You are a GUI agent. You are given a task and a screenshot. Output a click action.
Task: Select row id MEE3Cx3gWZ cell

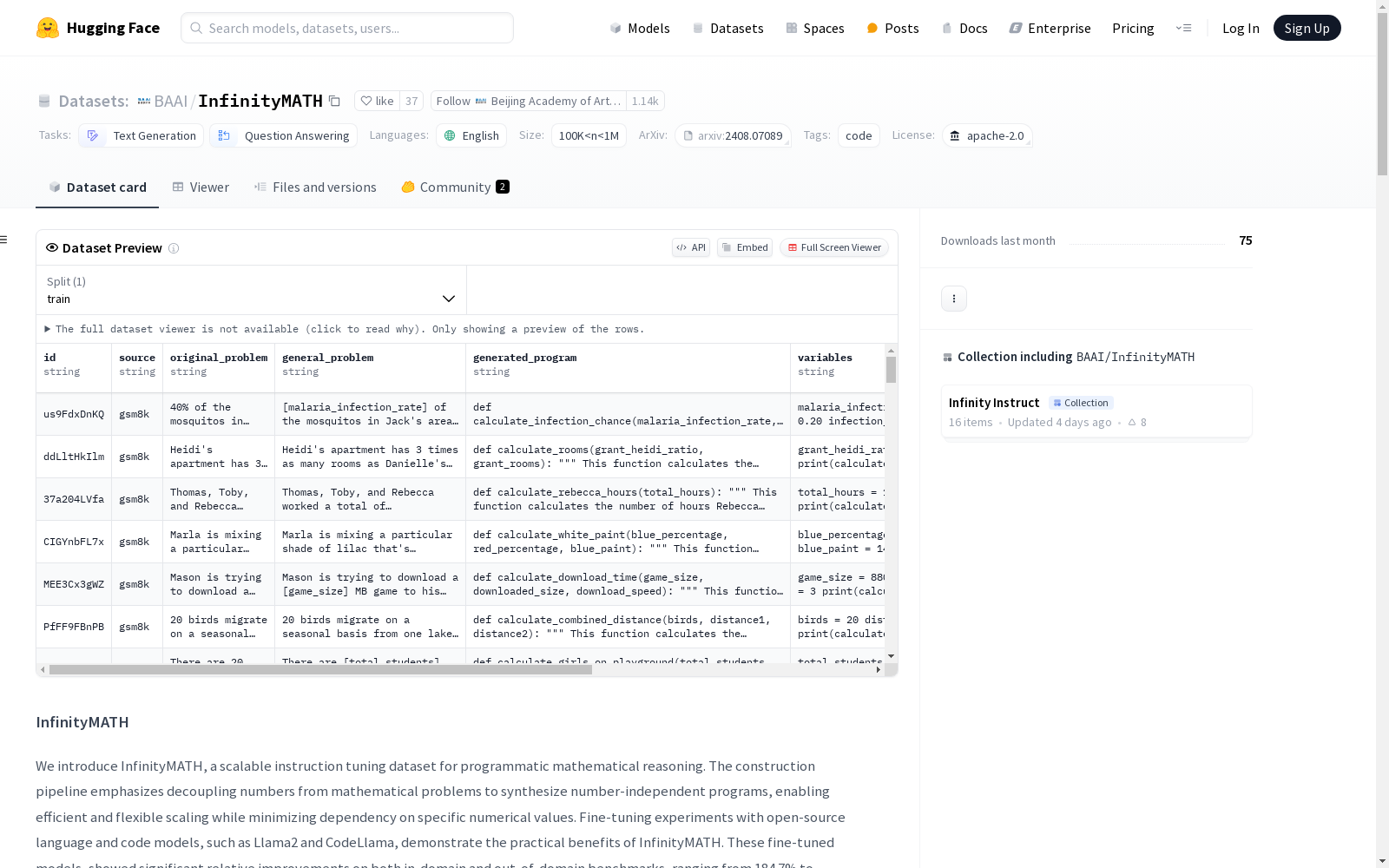(x=74, y=584)
